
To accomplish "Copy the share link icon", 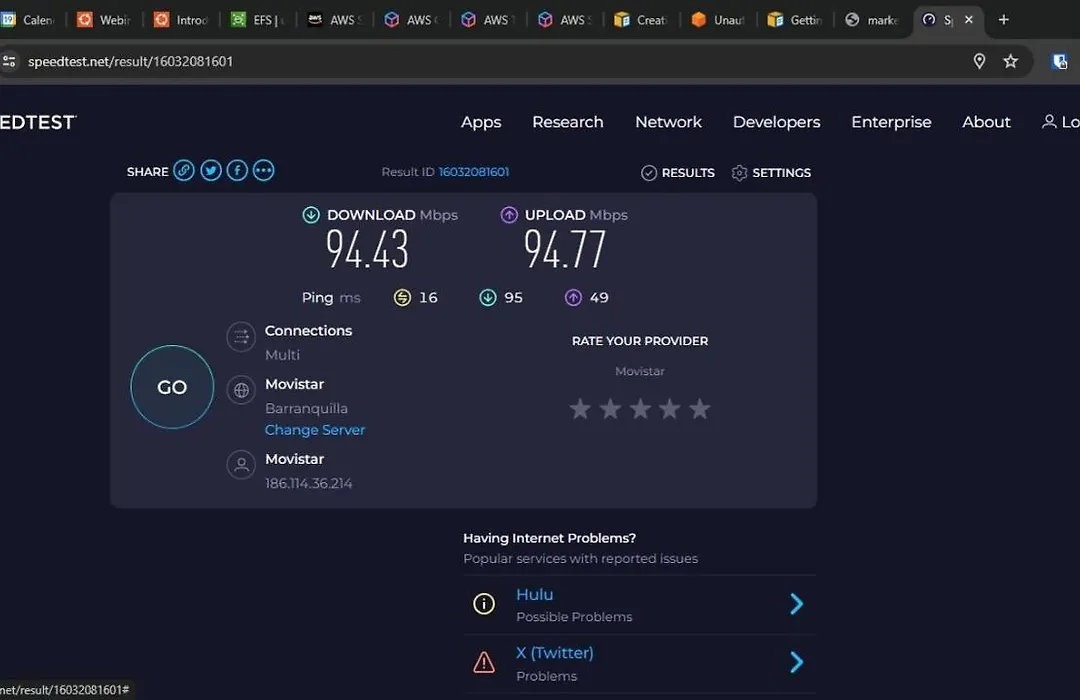I will click(x=184, y=170).
